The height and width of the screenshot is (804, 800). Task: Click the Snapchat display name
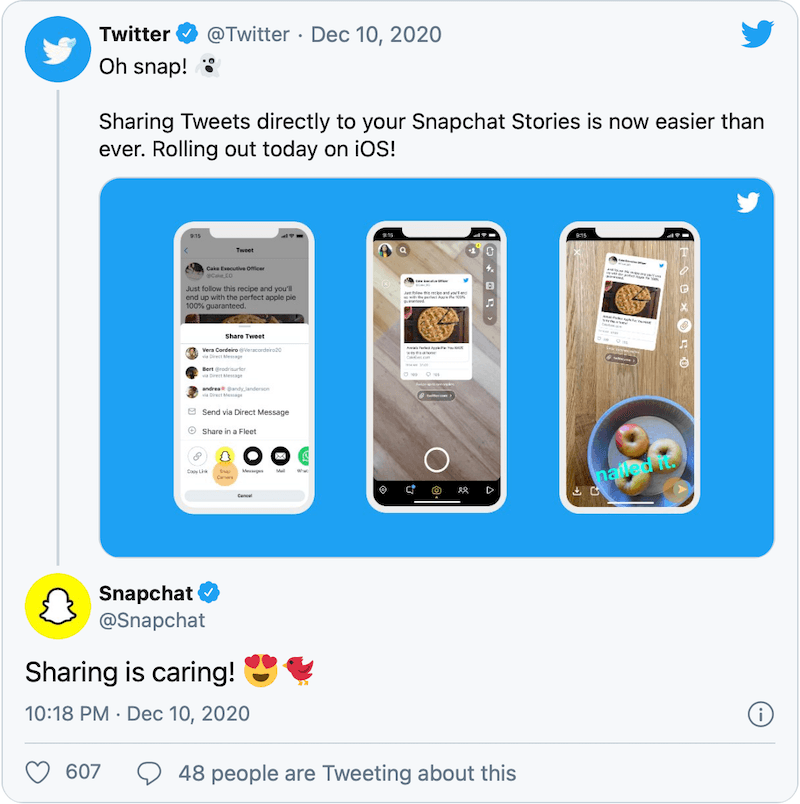point(146,592)
